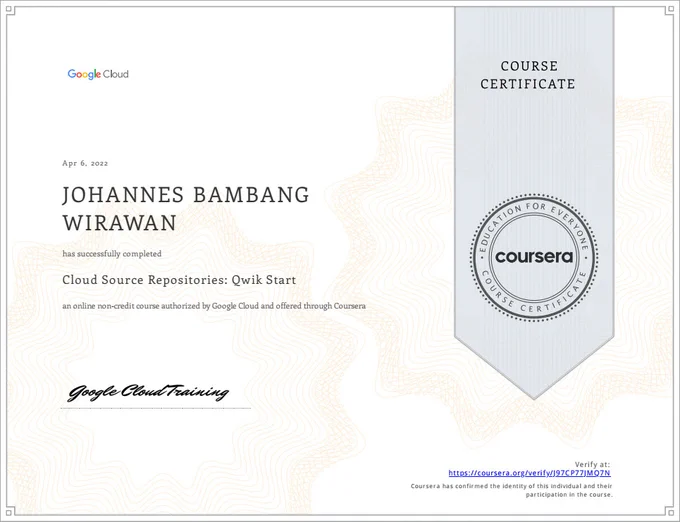Click the Google Cloud Training signature
Viewport: 680px width, 522px height.
(x=148, y=392)
